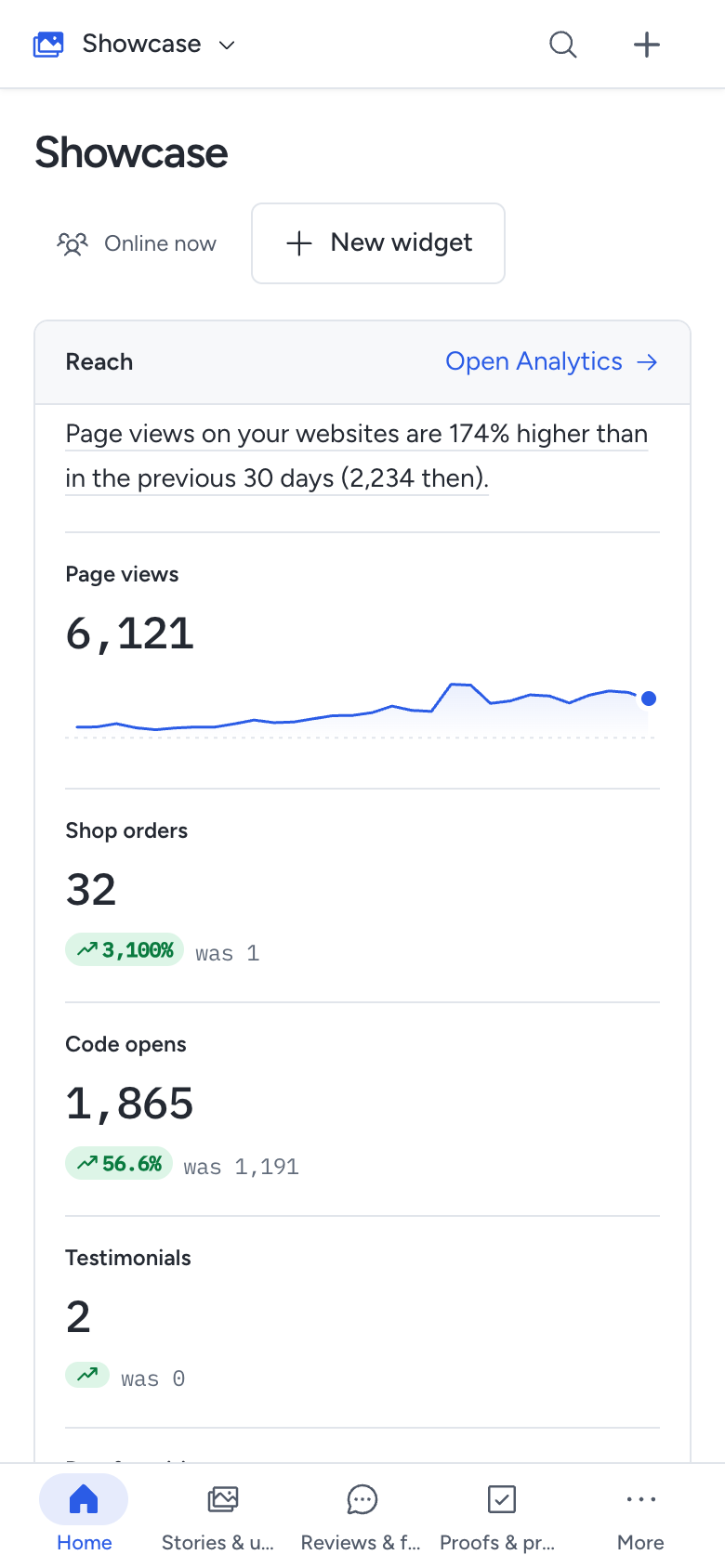The width and height of the screenshot is (725, 1568).
Task: Click the 56.6% growth badge
Action: coord(119,1163)
